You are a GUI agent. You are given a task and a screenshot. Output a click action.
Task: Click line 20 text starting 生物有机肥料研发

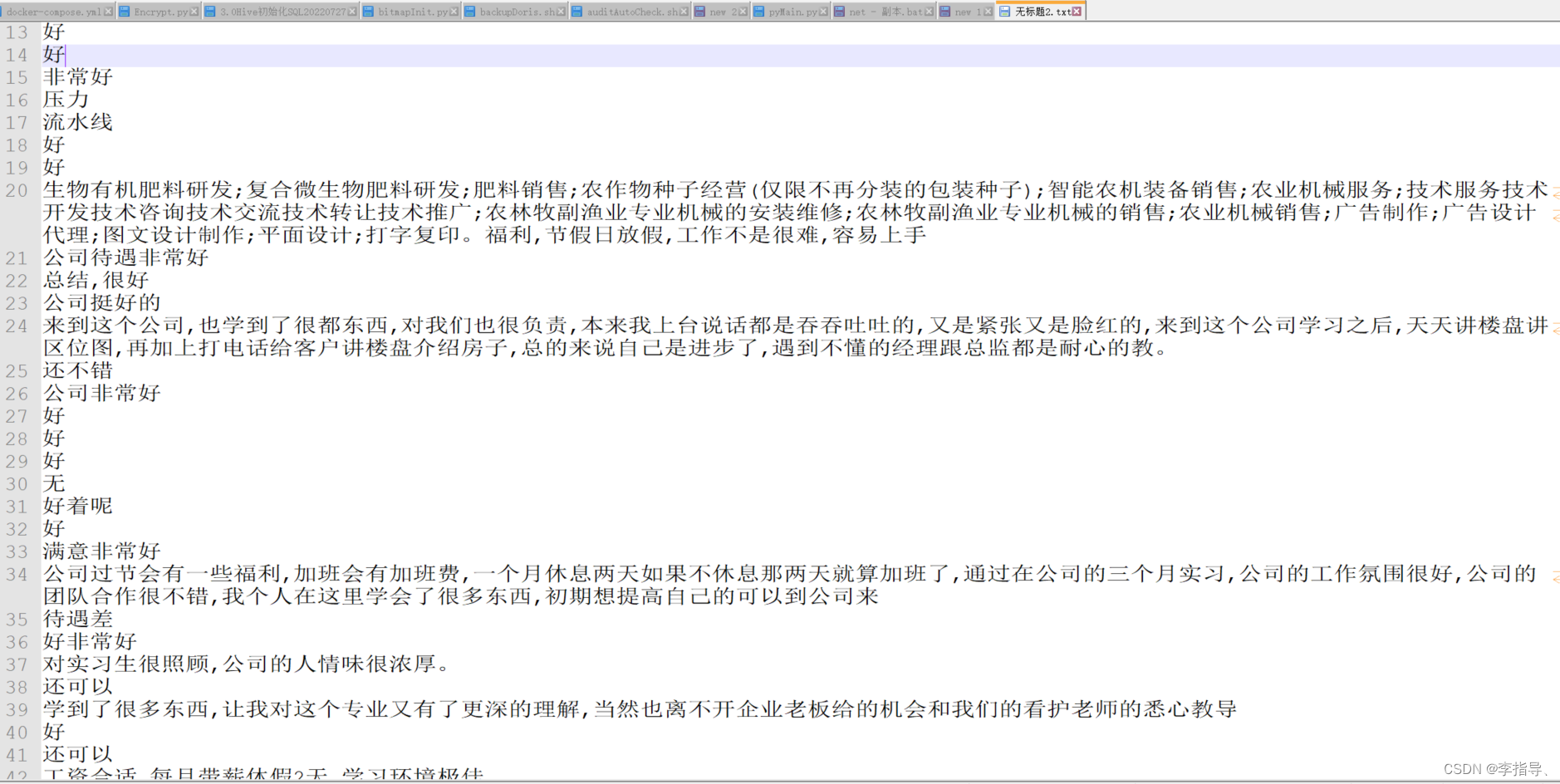796,213
